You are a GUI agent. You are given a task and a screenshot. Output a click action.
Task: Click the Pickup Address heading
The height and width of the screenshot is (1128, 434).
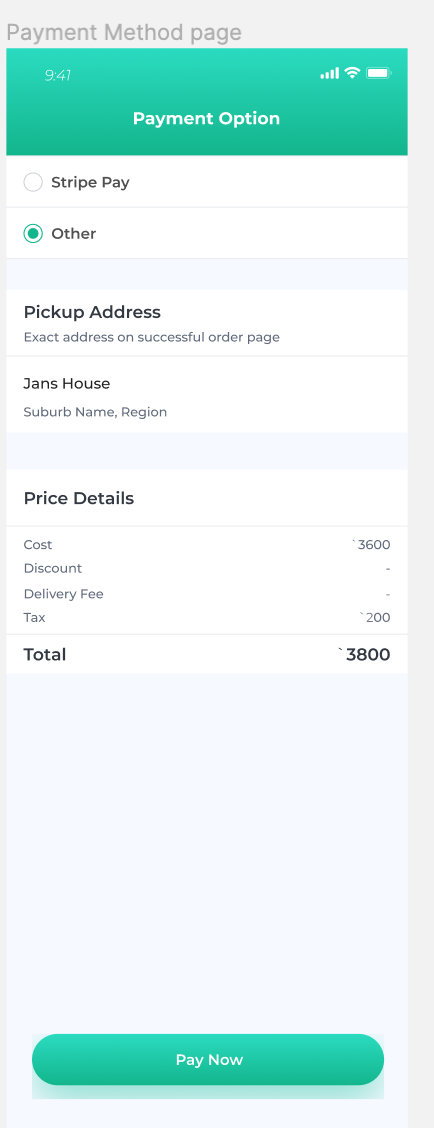(92, 312)
